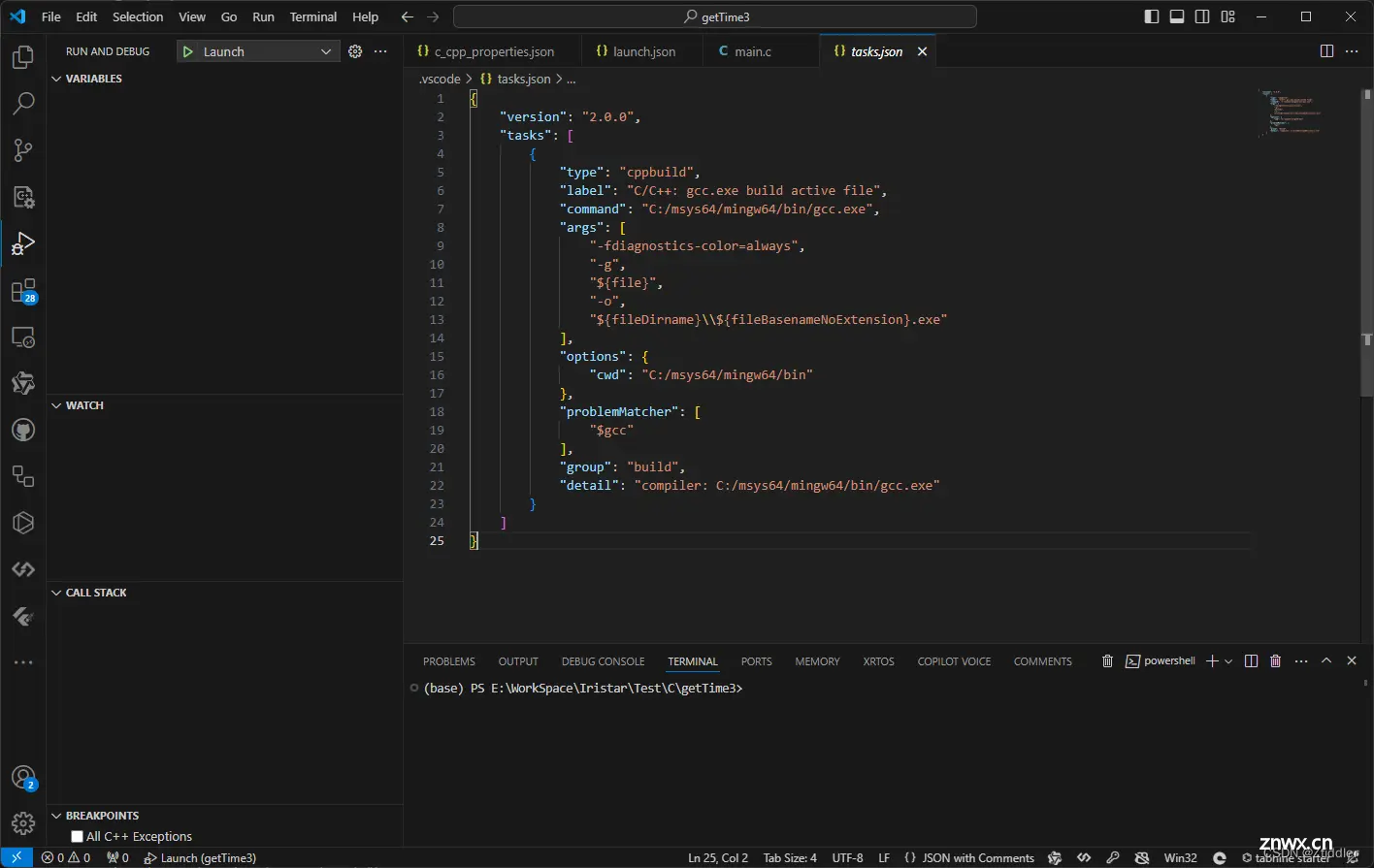
Task: Open the Extensions view with 28 badge
Action: pyautogui.click(x=23, y=291)
